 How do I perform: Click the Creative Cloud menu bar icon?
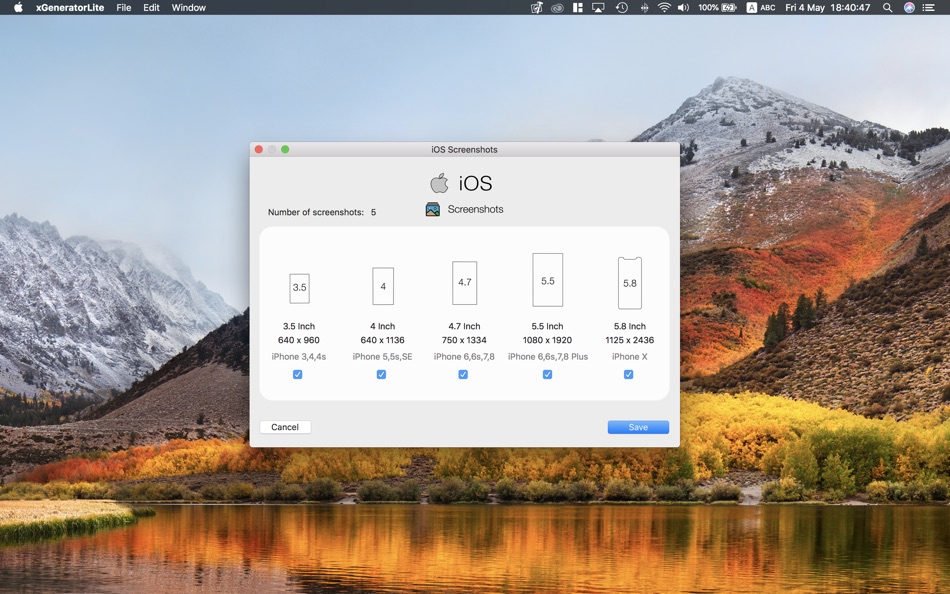pos(557,7)
